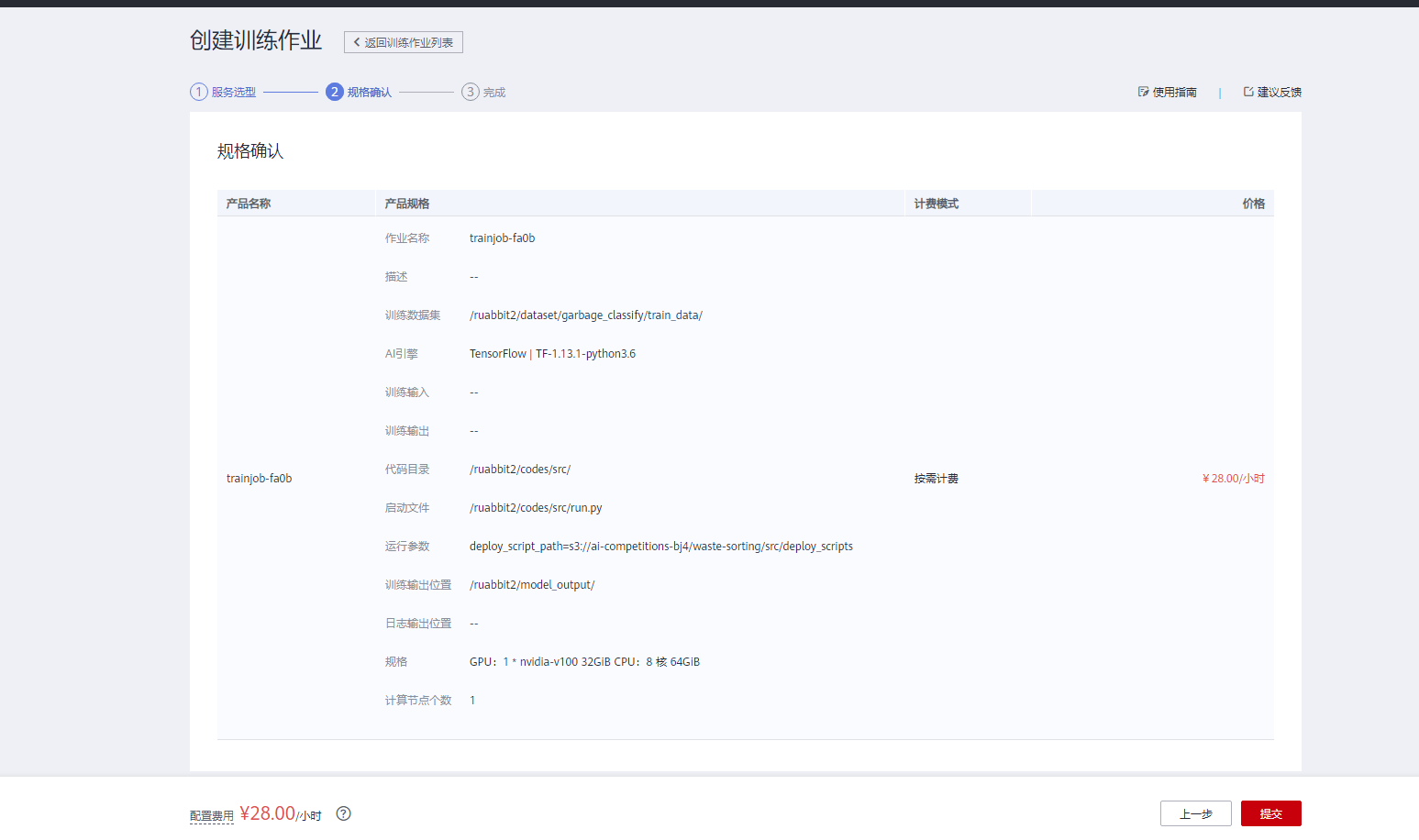Click the 日志输出位置 label
The height and width of the screenshot is (840, 1419).
coord(418,624)
